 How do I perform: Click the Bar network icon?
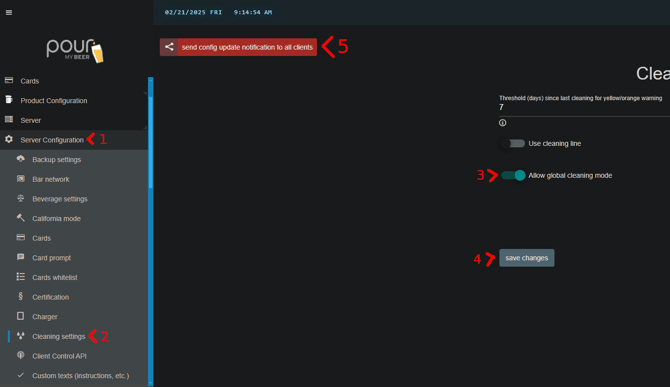point(21,179)
